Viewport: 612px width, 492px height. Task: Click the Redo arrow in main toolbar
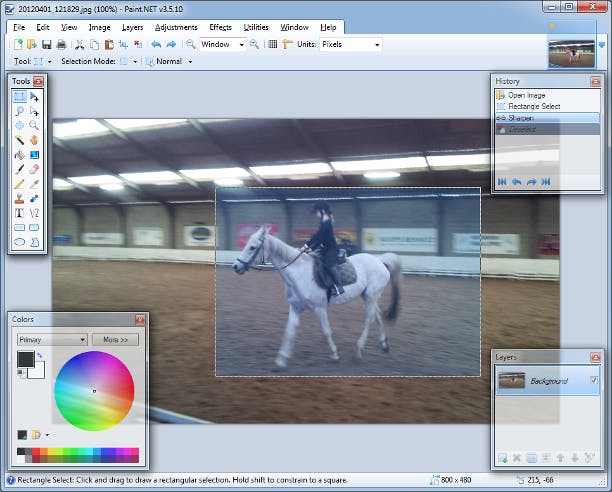(x=171, y=44)
